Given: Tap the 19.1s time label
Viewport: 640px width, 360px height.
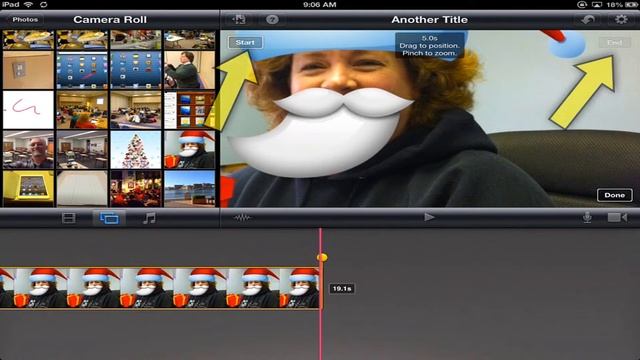Looking at the screenshot, I should 342,289.
